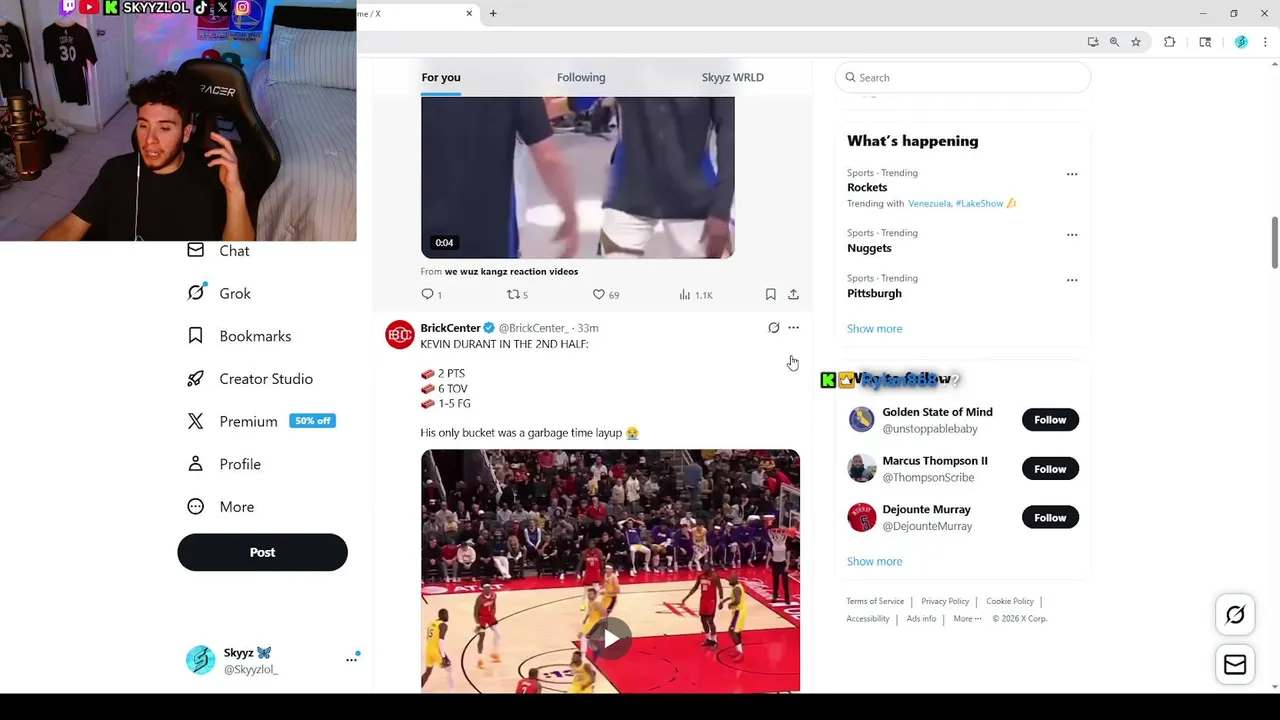
Task: Open the Nuggets trending topic
Action: tap(869, 248)
